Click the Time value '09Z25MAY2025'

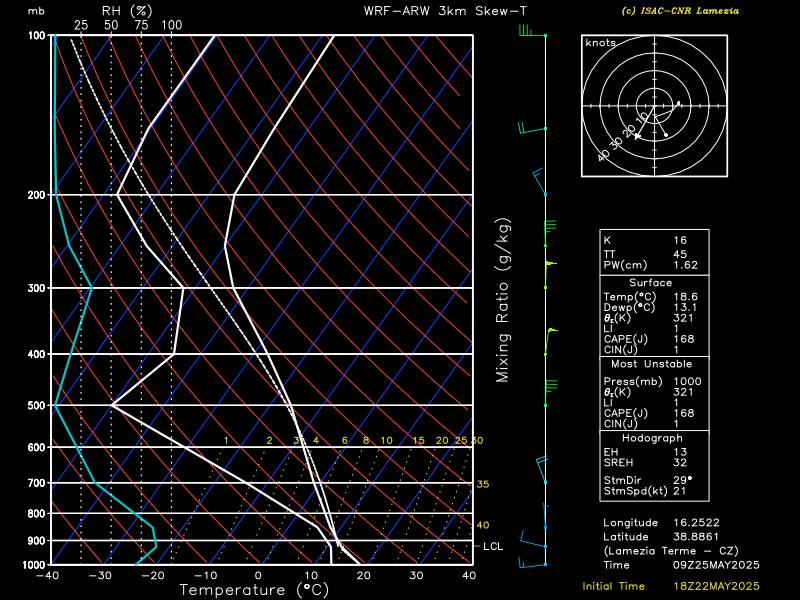[716, 565]
